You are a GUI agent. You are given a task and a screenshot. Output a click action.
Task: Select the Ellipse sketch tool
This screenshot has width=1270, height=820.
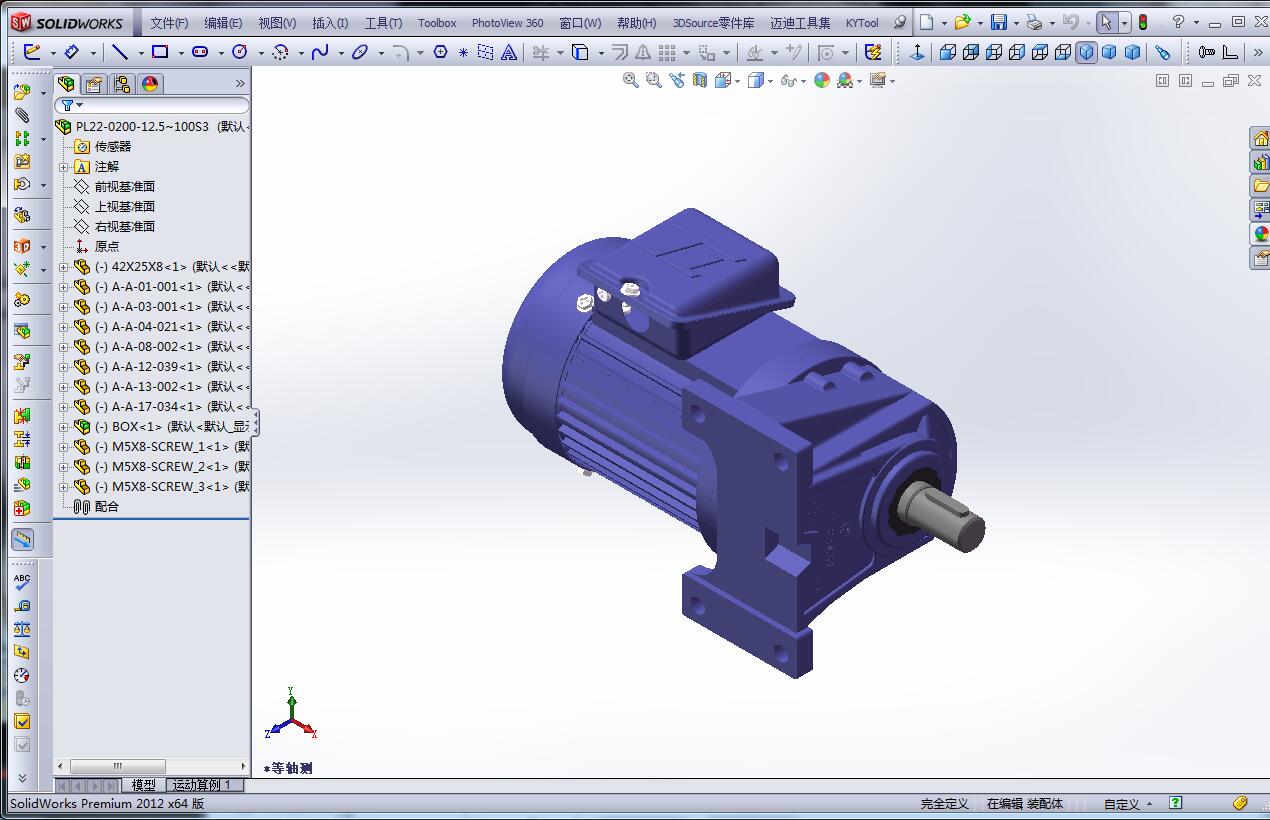[x=360, y=52]
